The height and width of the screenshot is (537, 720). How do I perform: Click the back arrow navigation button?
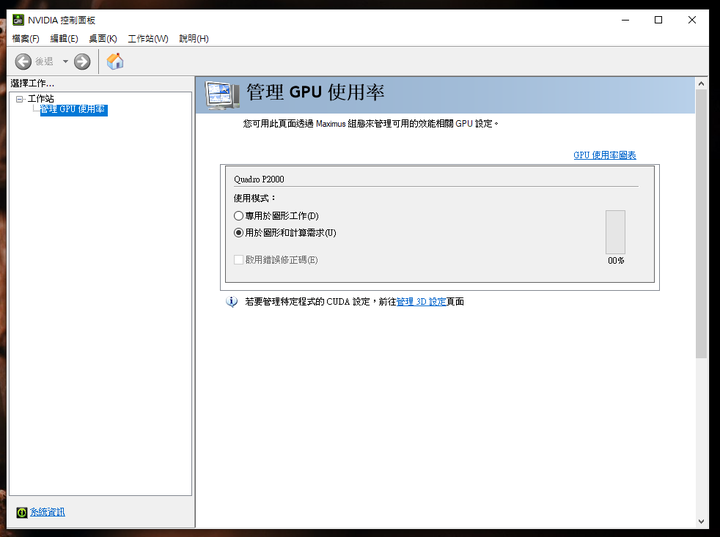point(23,62)
